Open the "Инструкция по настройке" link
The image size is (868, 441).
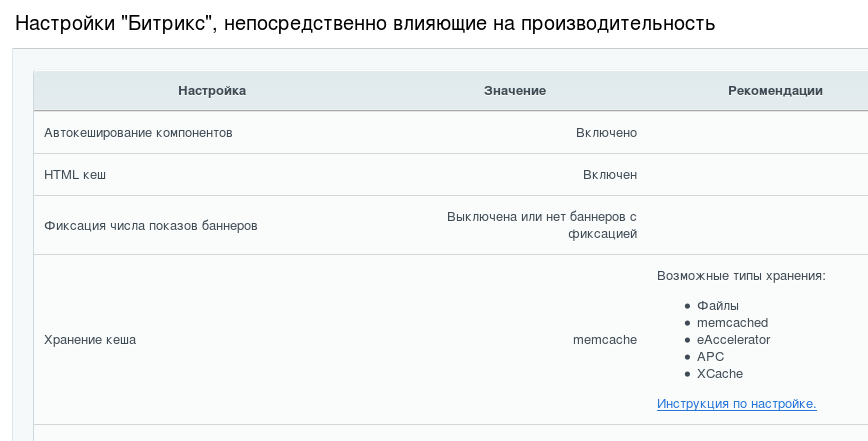pyautogui.click(x=736, y=404)
